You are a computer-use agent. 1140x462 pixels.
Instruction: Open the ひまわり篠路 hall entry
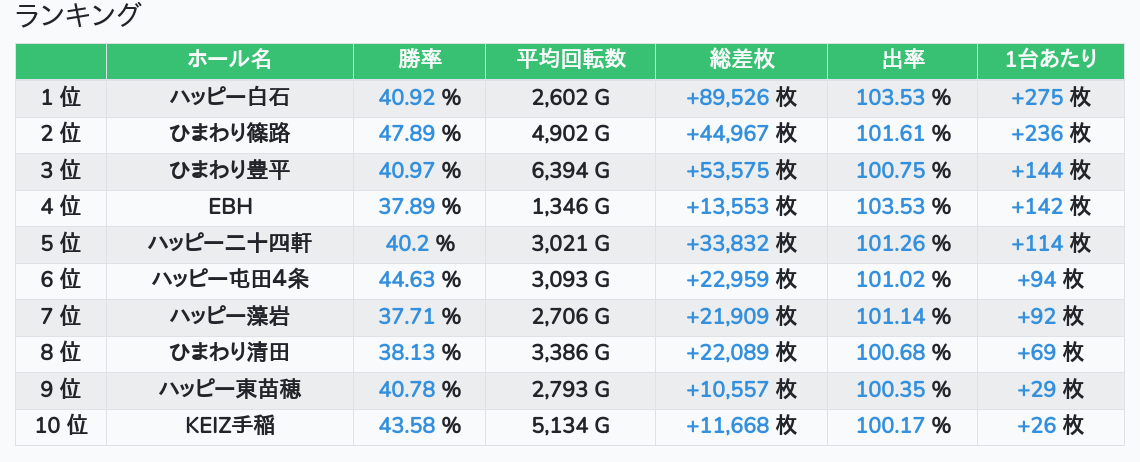click(x=229, y=134)
